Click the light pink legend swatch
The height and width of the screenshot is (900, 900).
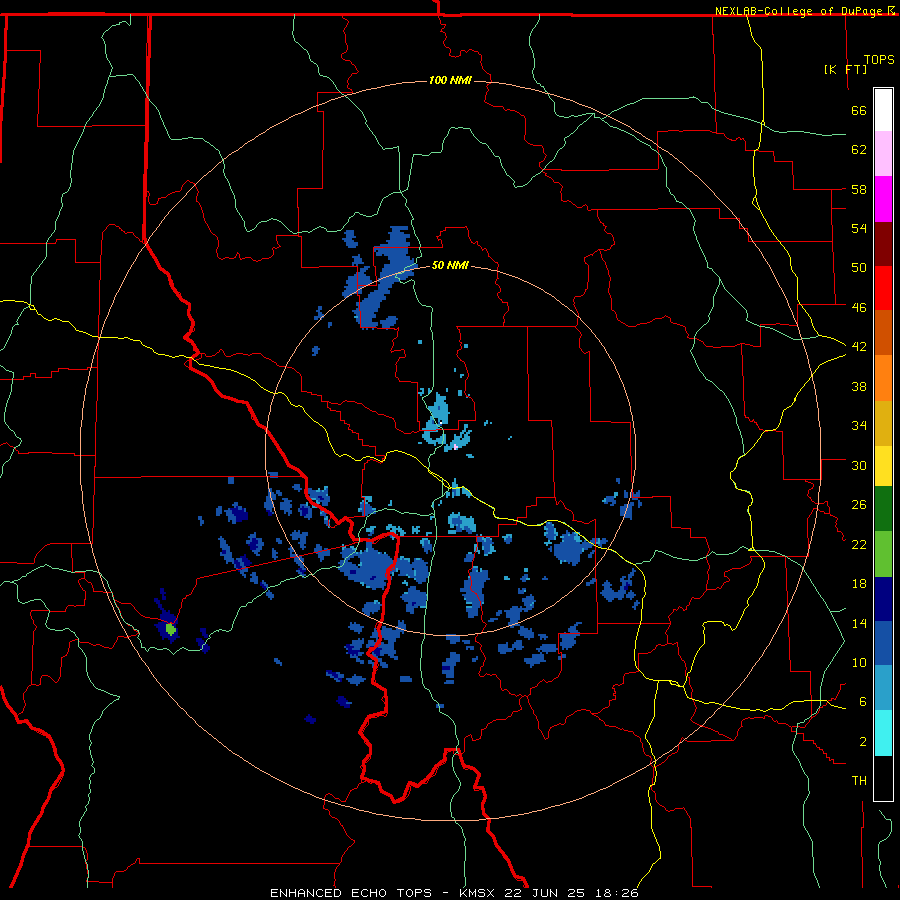pyautogui.click(x=883, y=153)
